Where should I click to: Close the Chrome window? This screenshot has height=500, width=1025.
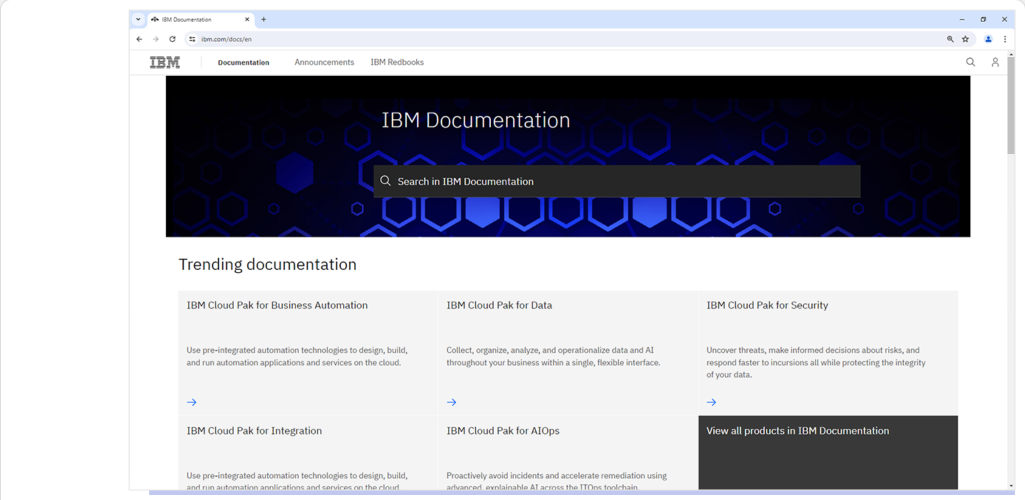1005,20
